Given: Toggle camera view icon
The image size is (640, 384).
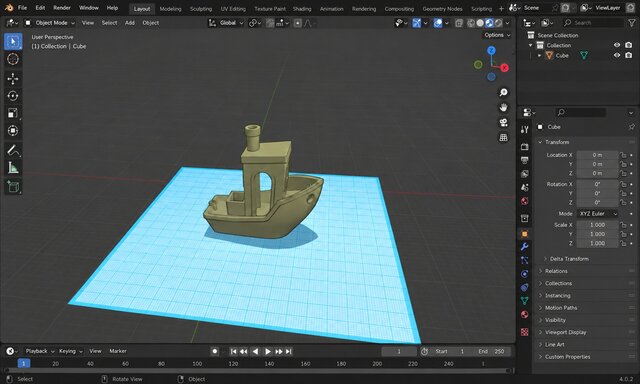Looking at the screenshot, I should point(504,122).
